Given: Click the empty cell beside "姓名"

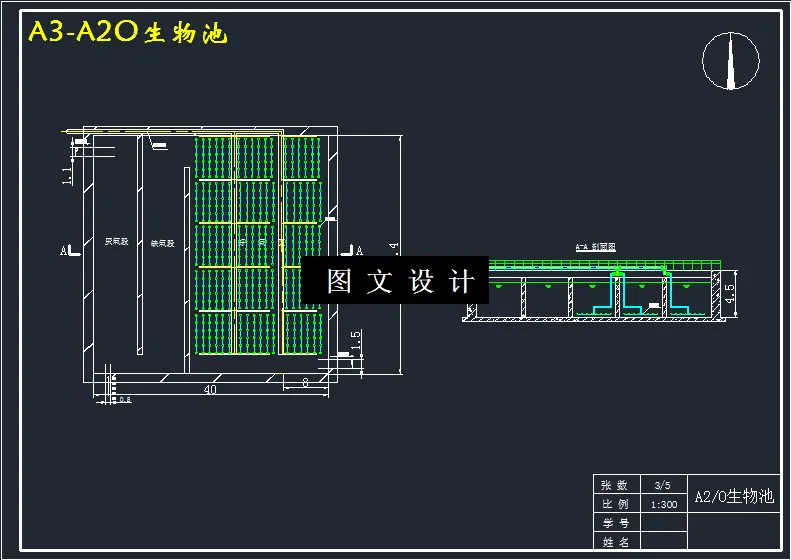Looking at the screenshot, I should point(663,541).
